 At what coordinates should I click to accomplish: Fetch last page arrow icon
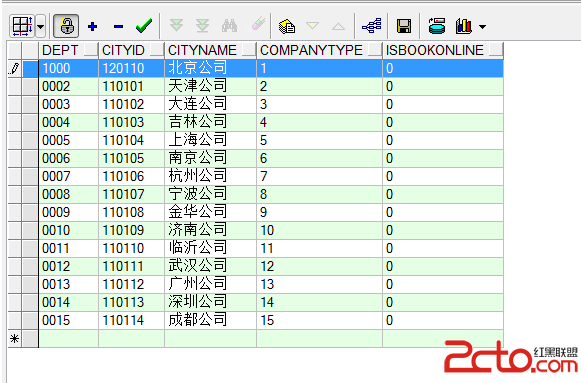[x=202, y=26]
